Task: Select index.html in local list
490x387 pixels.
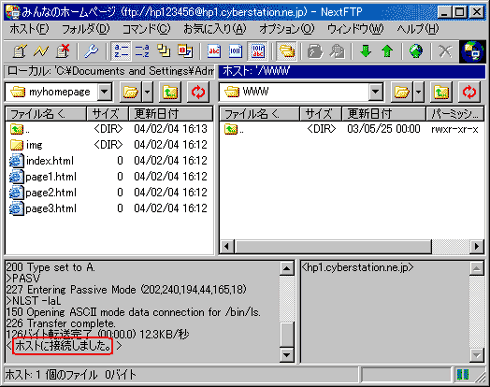Action: point(41,161)
